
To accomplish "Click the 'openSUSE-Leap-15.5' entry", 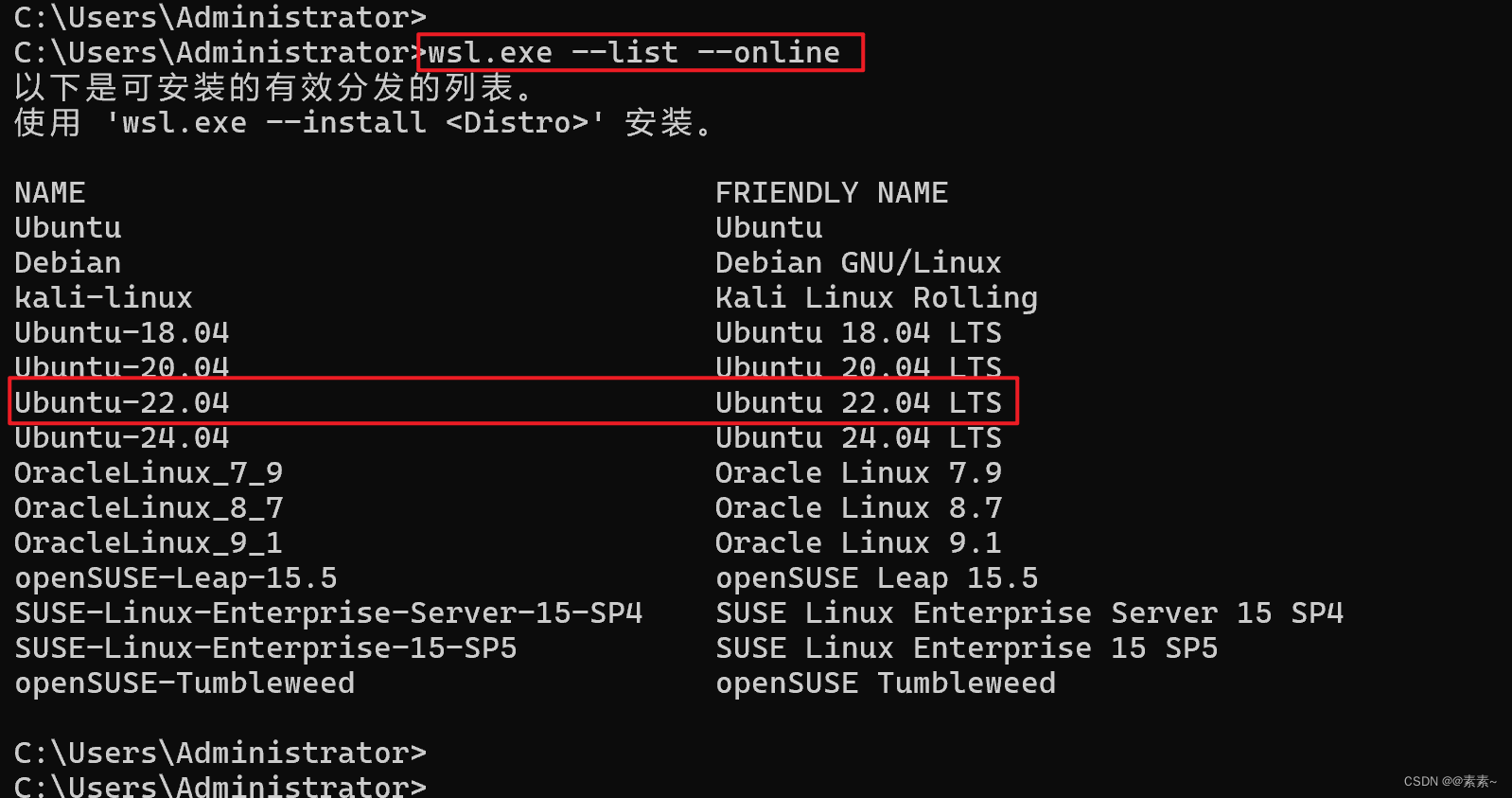I will coord(176,577).
